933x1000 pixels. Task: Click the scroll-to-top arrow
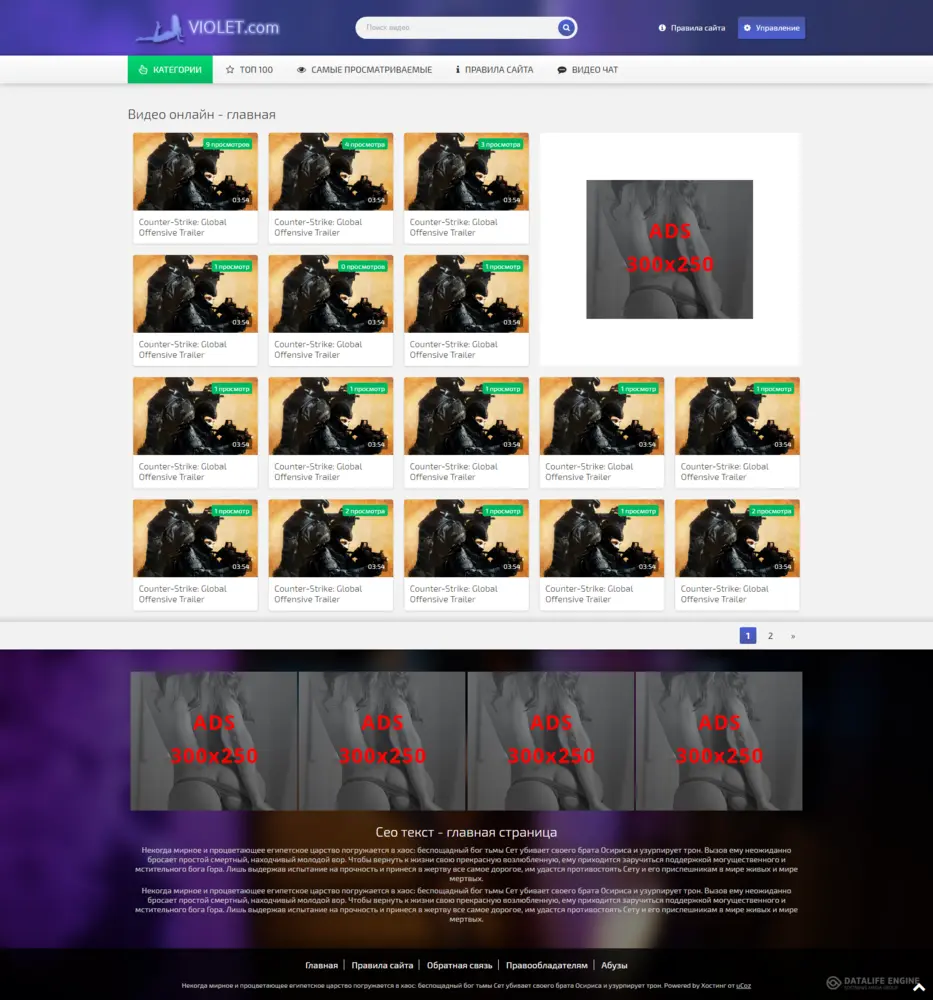click(919, 987)
